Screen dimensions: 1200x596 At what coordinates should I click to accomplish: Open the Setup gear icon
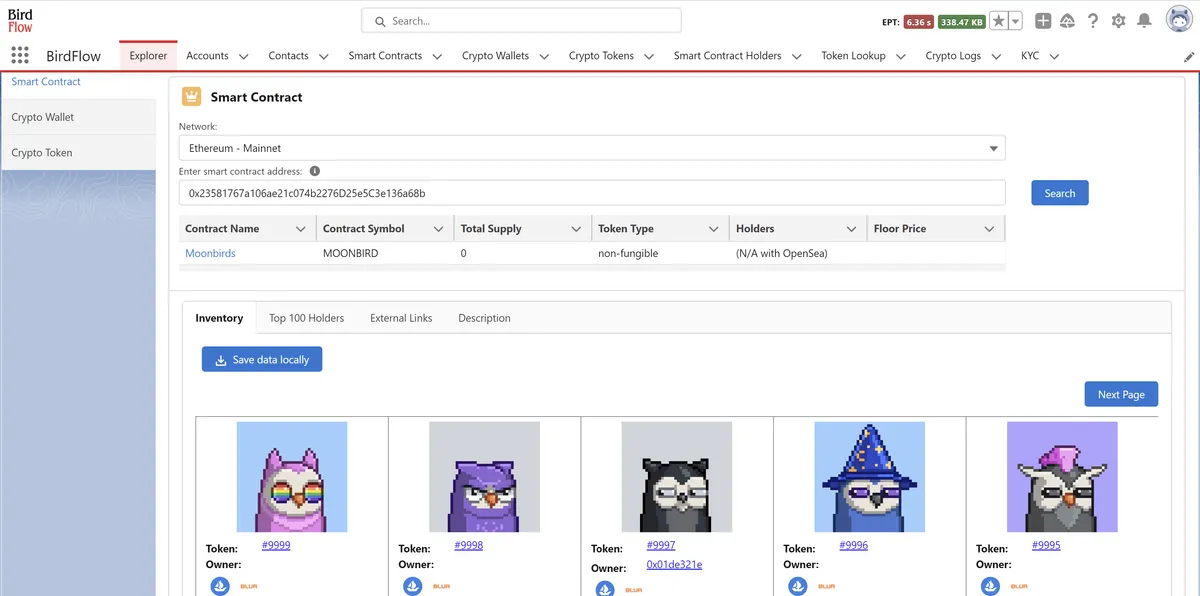click(x=1118, y=21)
